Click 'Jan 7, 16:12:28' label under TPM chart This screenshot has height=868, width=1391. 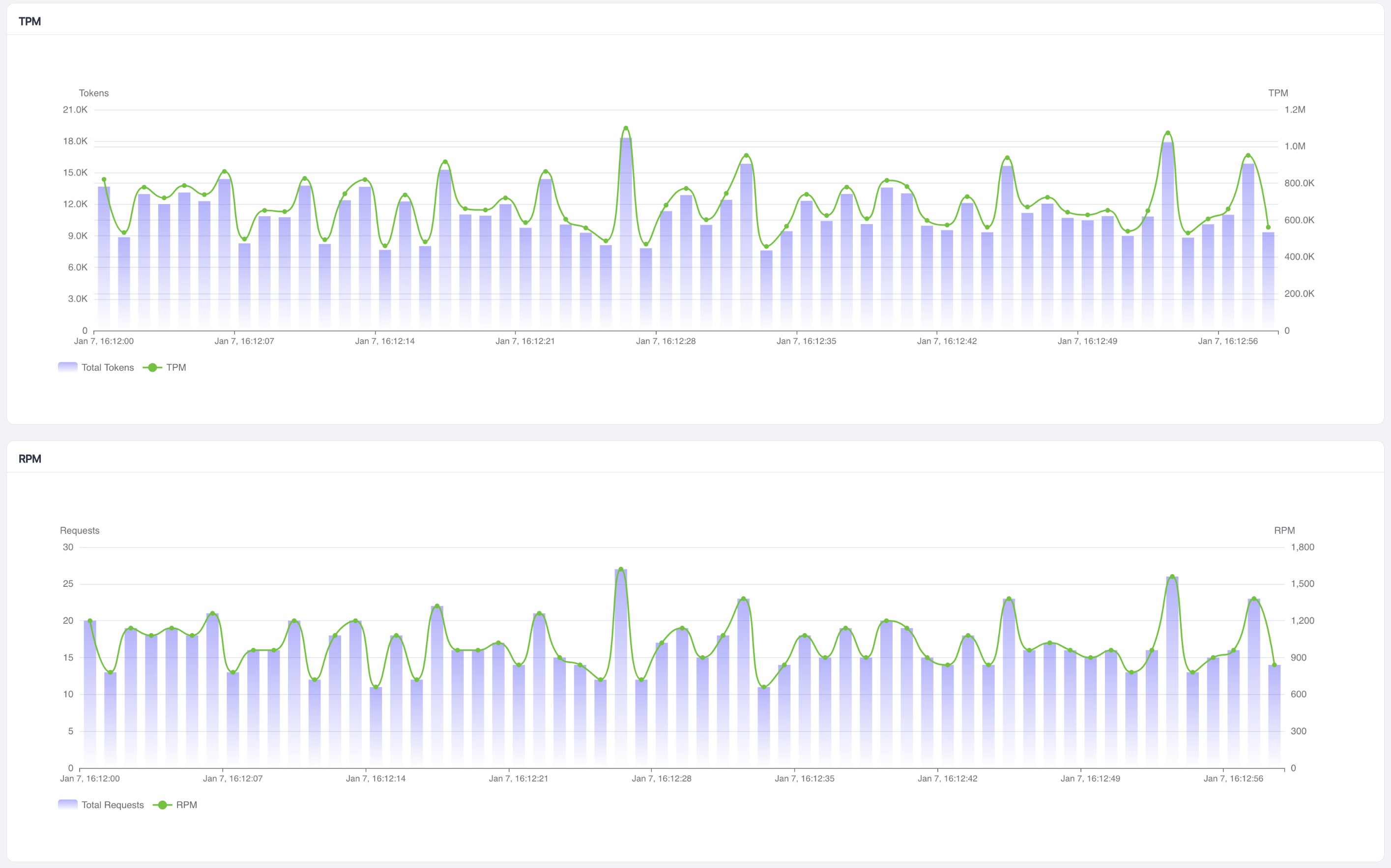(666, 341)
